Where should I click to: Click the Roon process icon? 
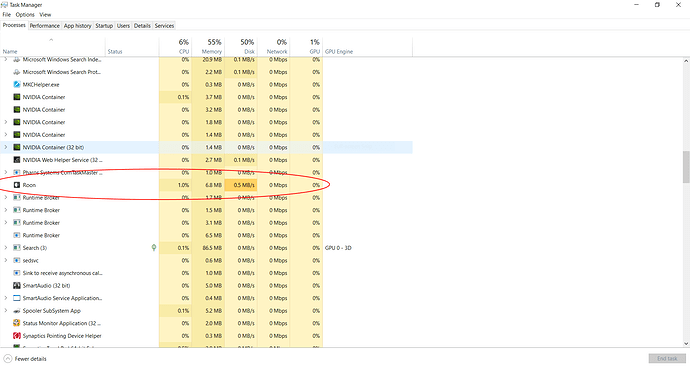(x=17, y=185)
